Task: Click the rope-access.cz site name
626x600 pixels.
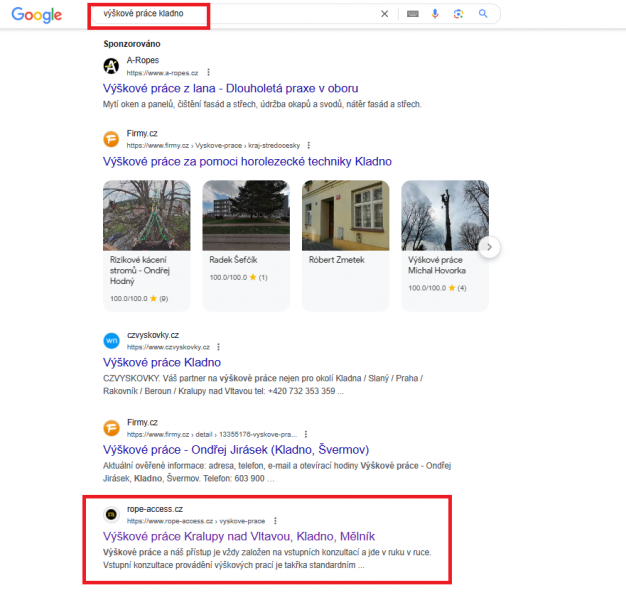Action: pos(155,509)
